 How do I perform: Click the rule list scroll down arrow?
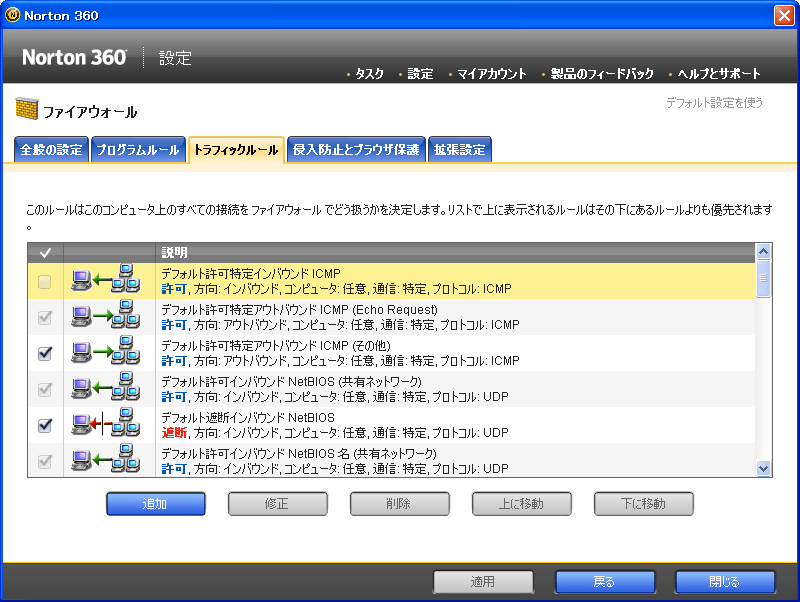tap(763, 468)
